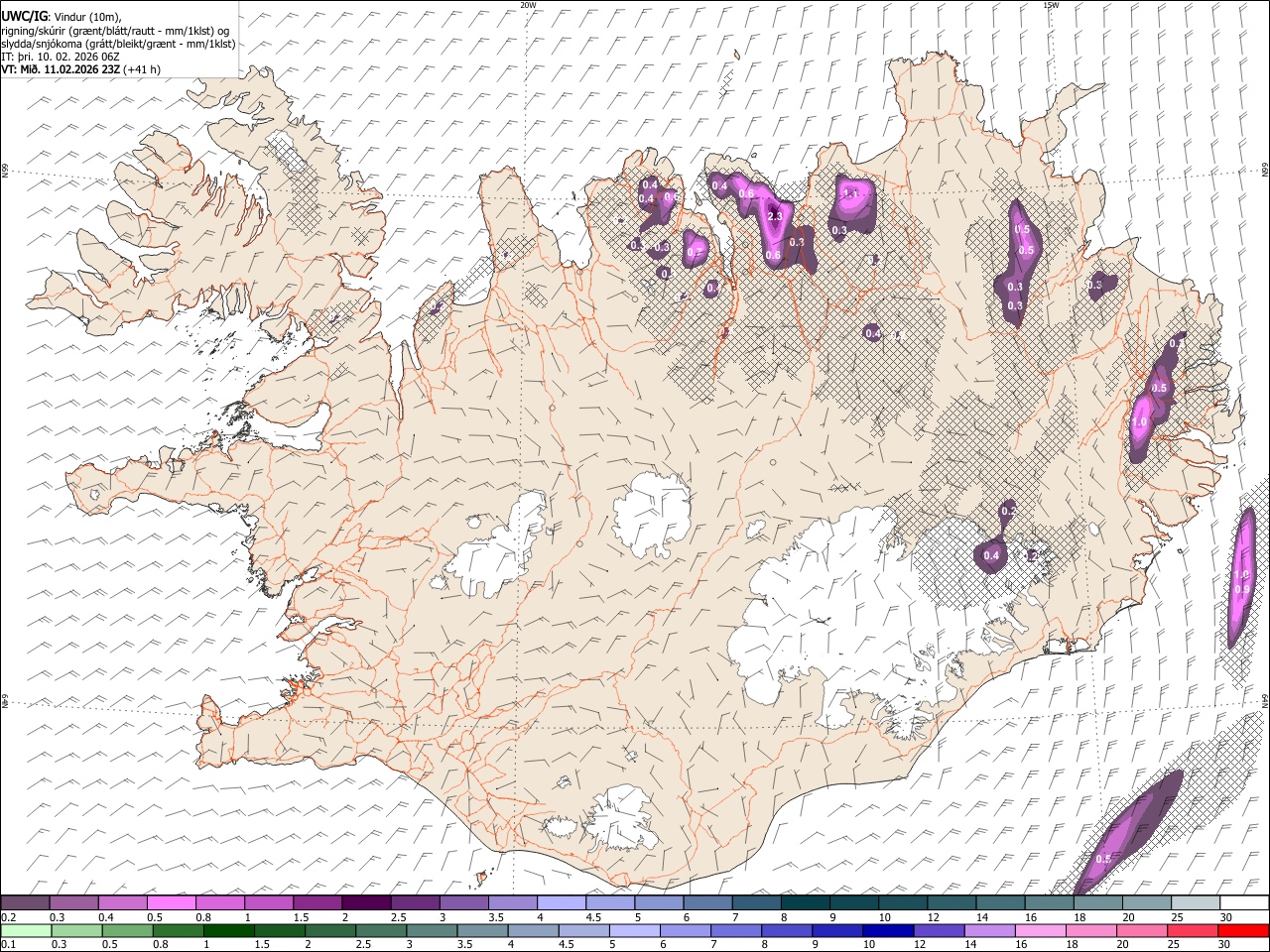
Task: Select the initial time text "IT: þri. 10. 02. 2026 06Z"
Action: [63, 57]
